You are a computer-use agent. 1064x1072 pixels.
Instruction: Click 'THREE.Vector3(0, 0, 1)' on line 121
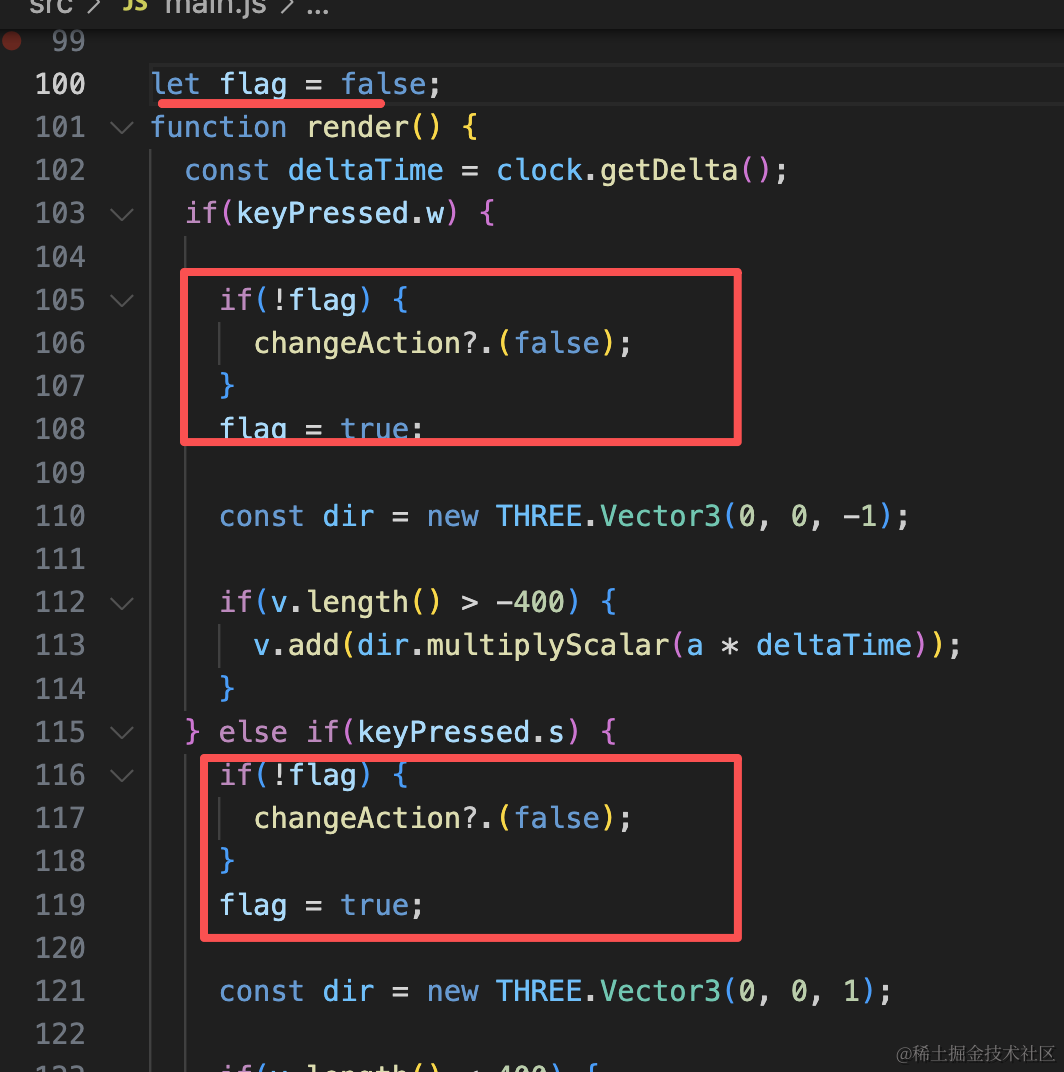pyautogui.click(x=685, y=991)
